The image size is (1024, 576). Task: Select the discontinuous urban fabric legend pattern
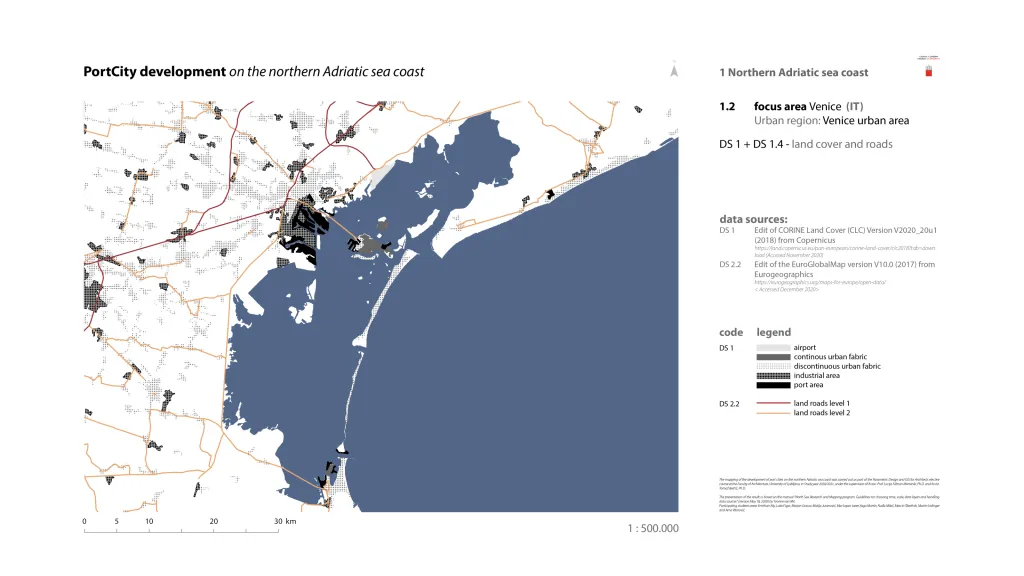pos(772,367)
